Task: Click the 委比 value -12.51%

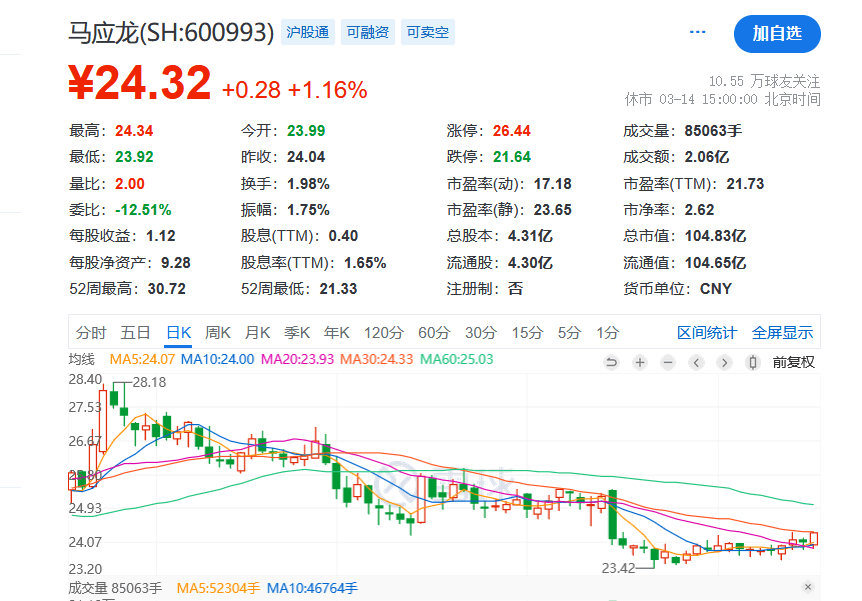Action: [143, 210]
